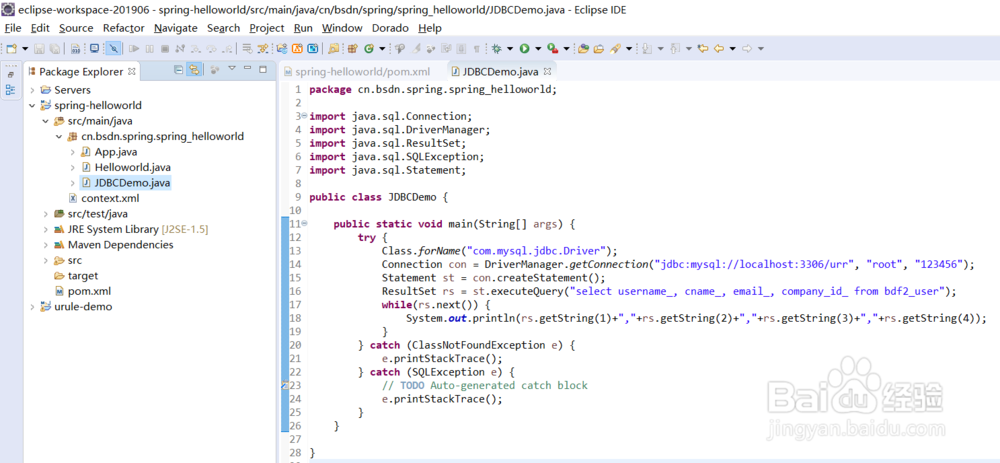
Task: Click the task marker beside line 23
Action: 284,385
